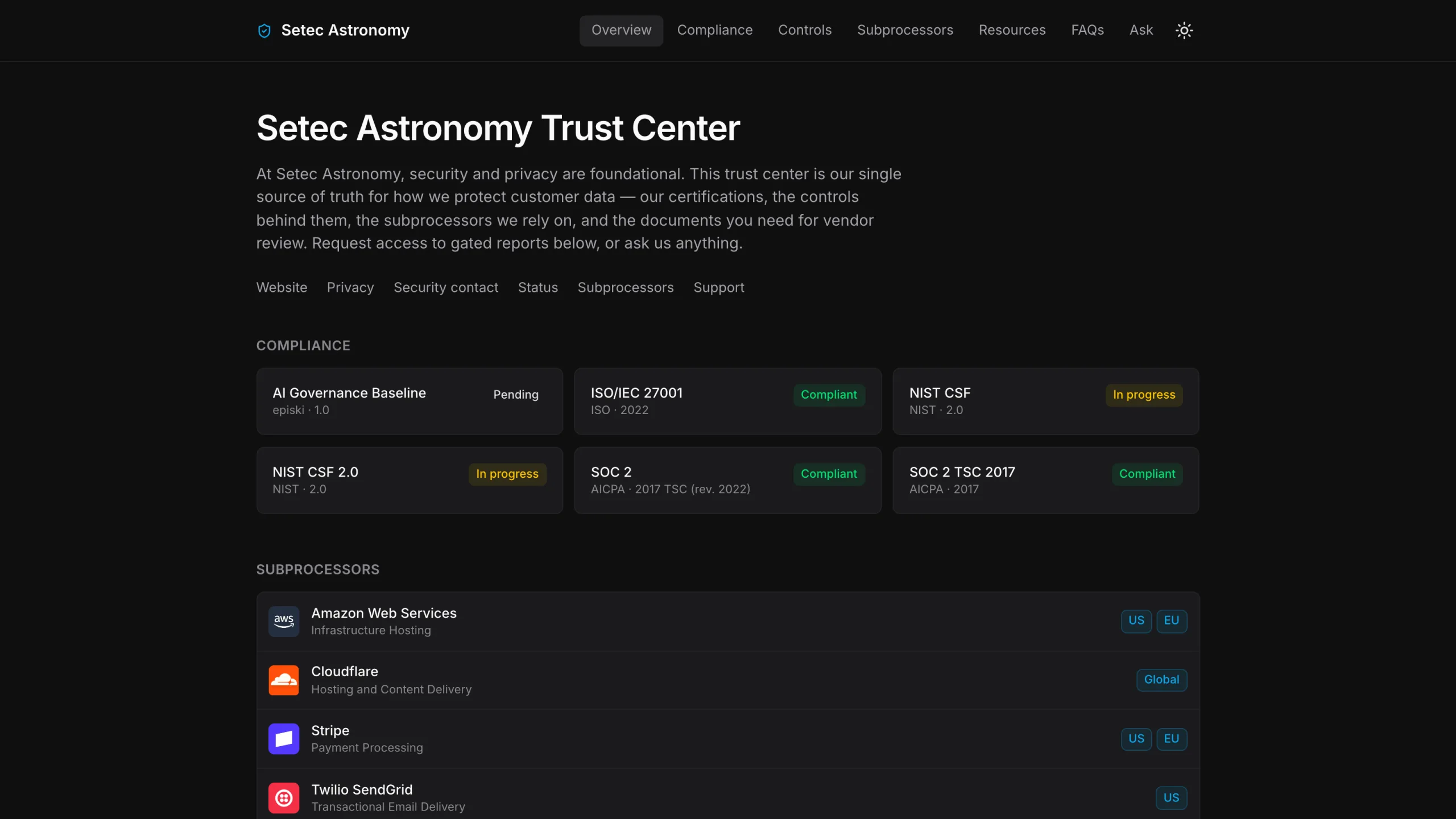Click the Security contact link
The width and height of the screenshot is (1456, 819).
point(446,288)
